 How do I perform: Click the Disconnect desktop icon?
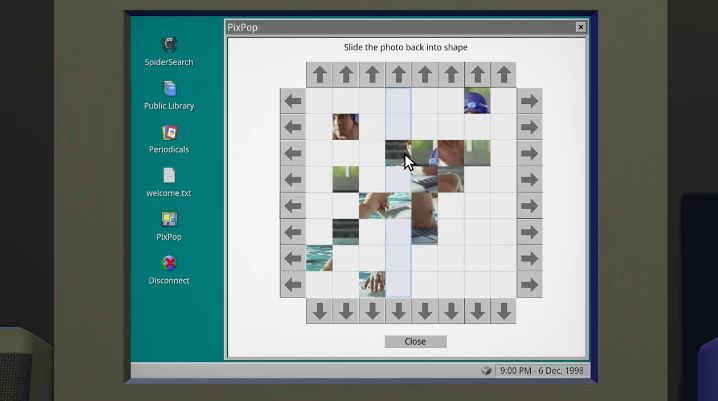click(x=169, y=270)
